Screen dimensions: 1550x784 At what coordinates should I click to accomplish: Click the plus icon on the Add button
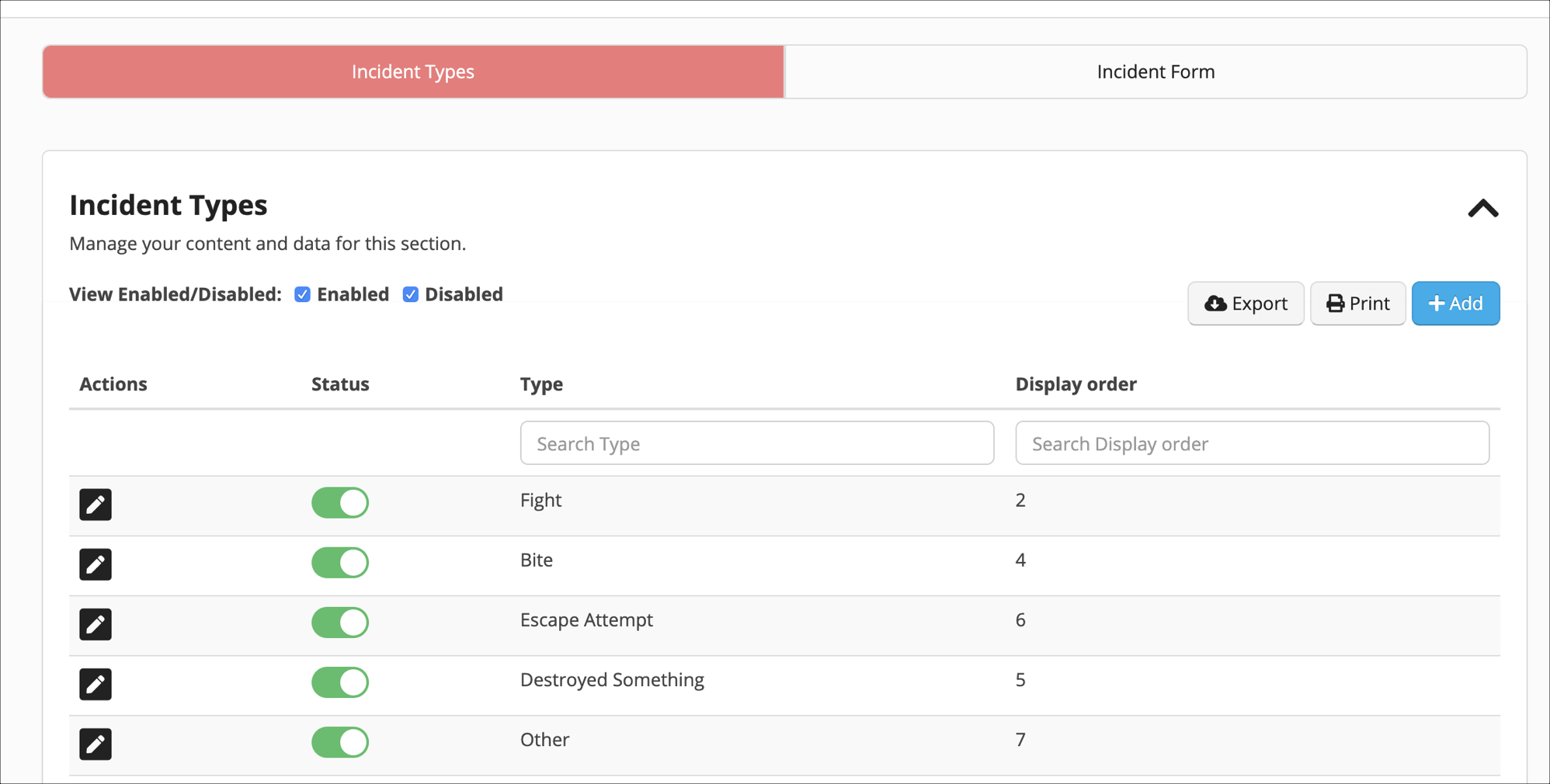(x=1436, y=304)
